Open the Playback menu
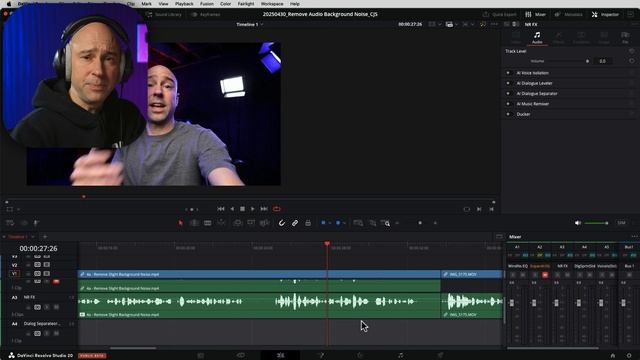 point(184,4)
